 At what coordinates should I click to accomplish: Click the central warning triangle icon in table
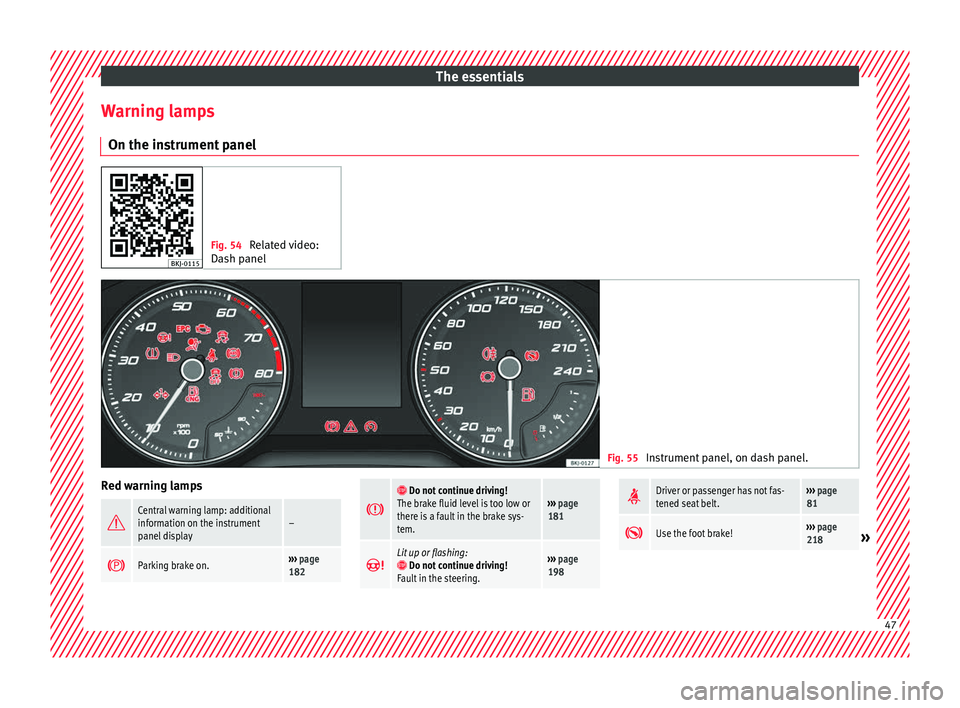[x=116, y=523]
